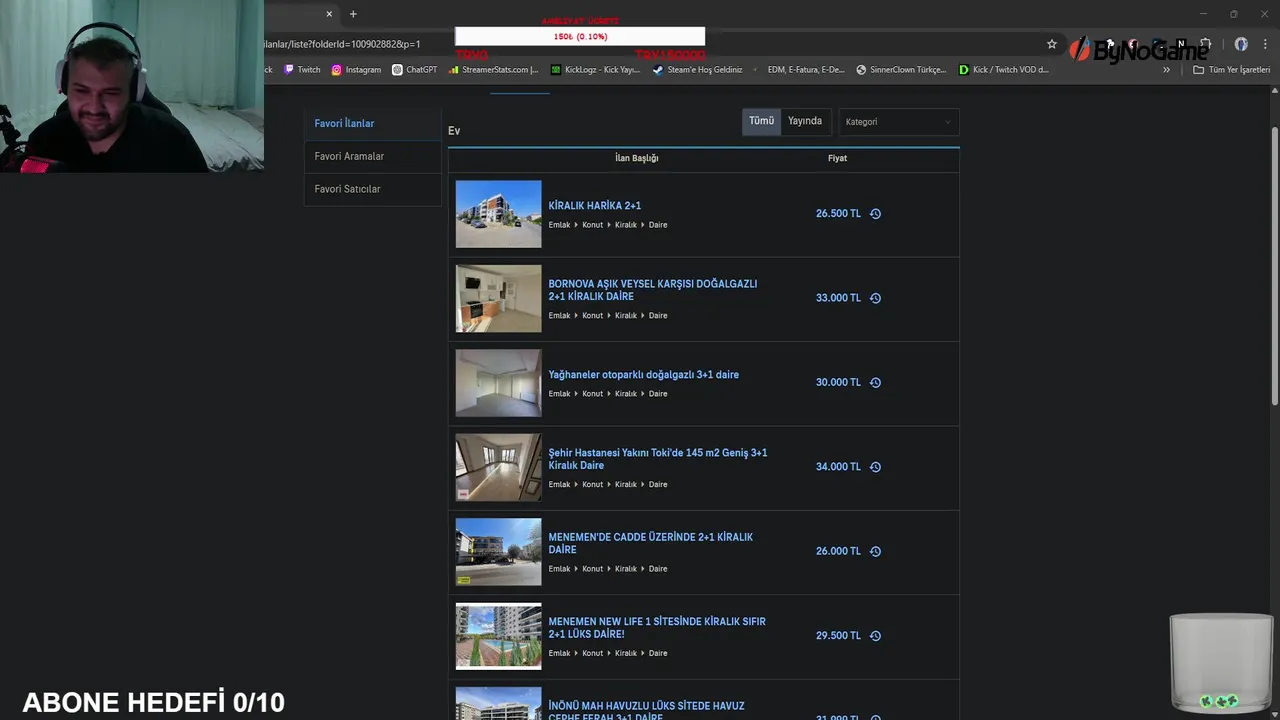Click thumbnail of Yağhaneler otoparklı listing

498,382
